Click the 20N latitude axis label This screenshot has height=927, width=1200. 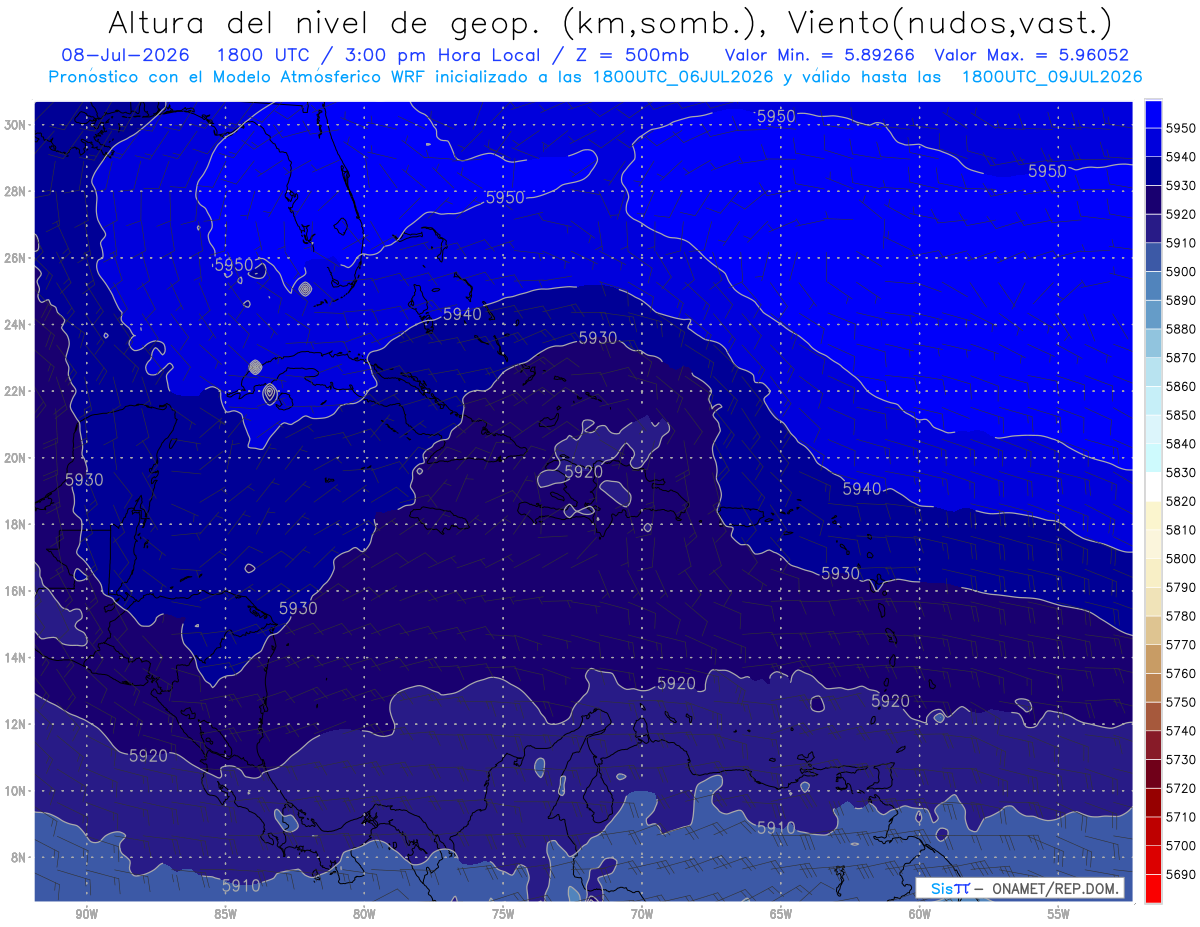[17, 458]
